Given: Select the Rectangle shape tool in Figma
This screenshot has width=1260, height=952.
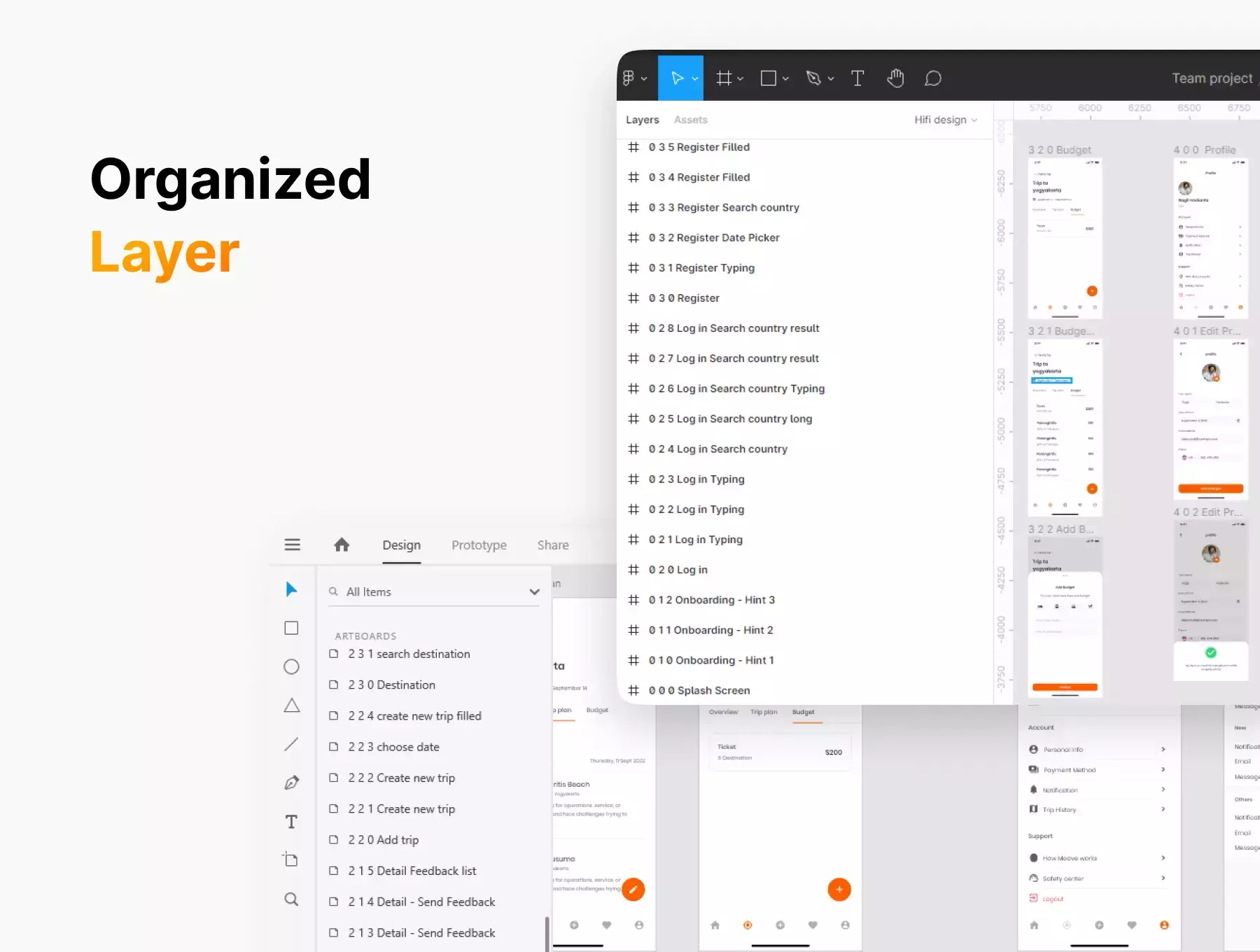Looking at the screenshot, I should [769, 78].
